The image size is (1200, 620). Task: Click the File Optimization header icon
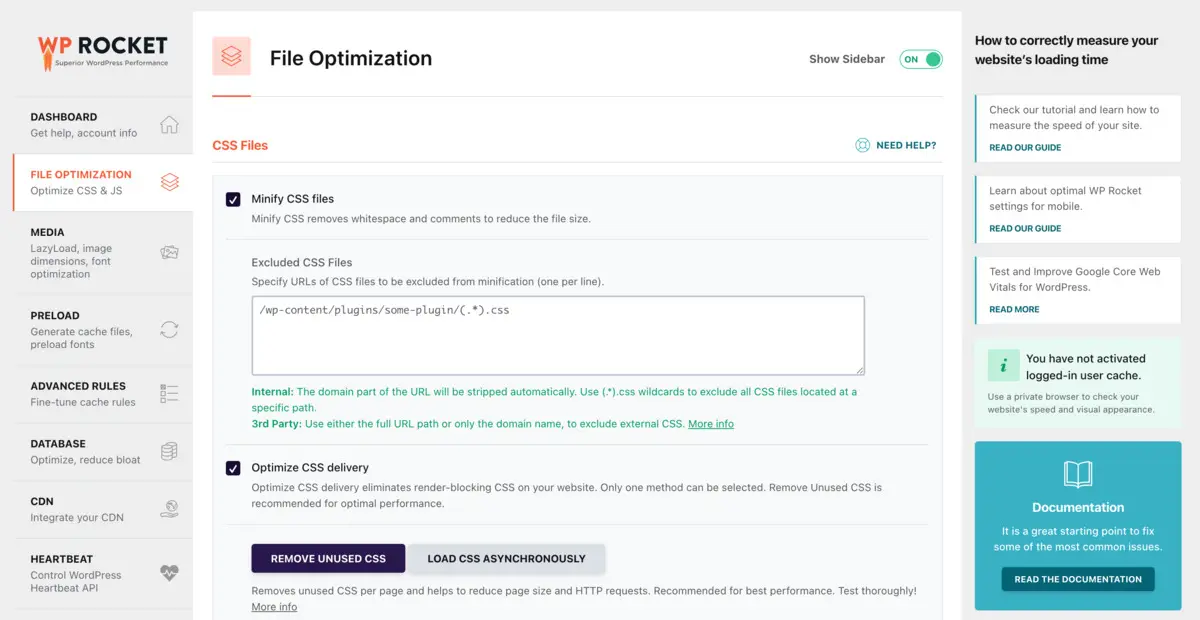click(232, 57)
